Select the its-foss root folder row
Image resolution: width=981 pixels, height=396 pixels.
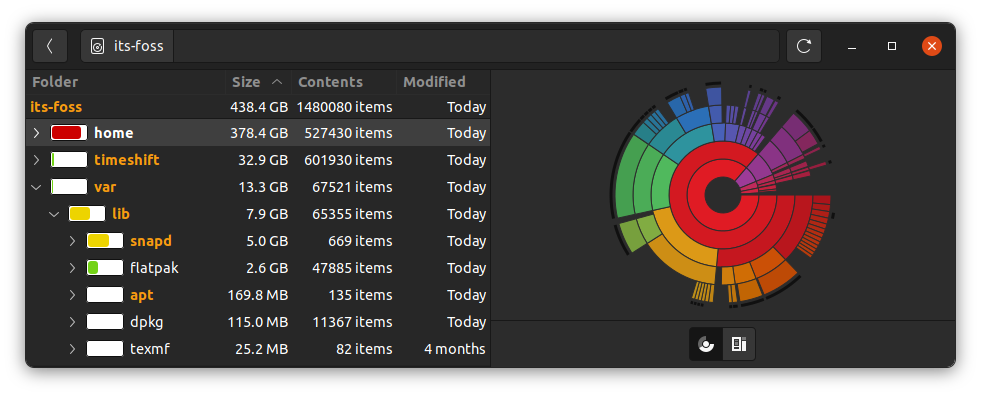coord(258,106)
